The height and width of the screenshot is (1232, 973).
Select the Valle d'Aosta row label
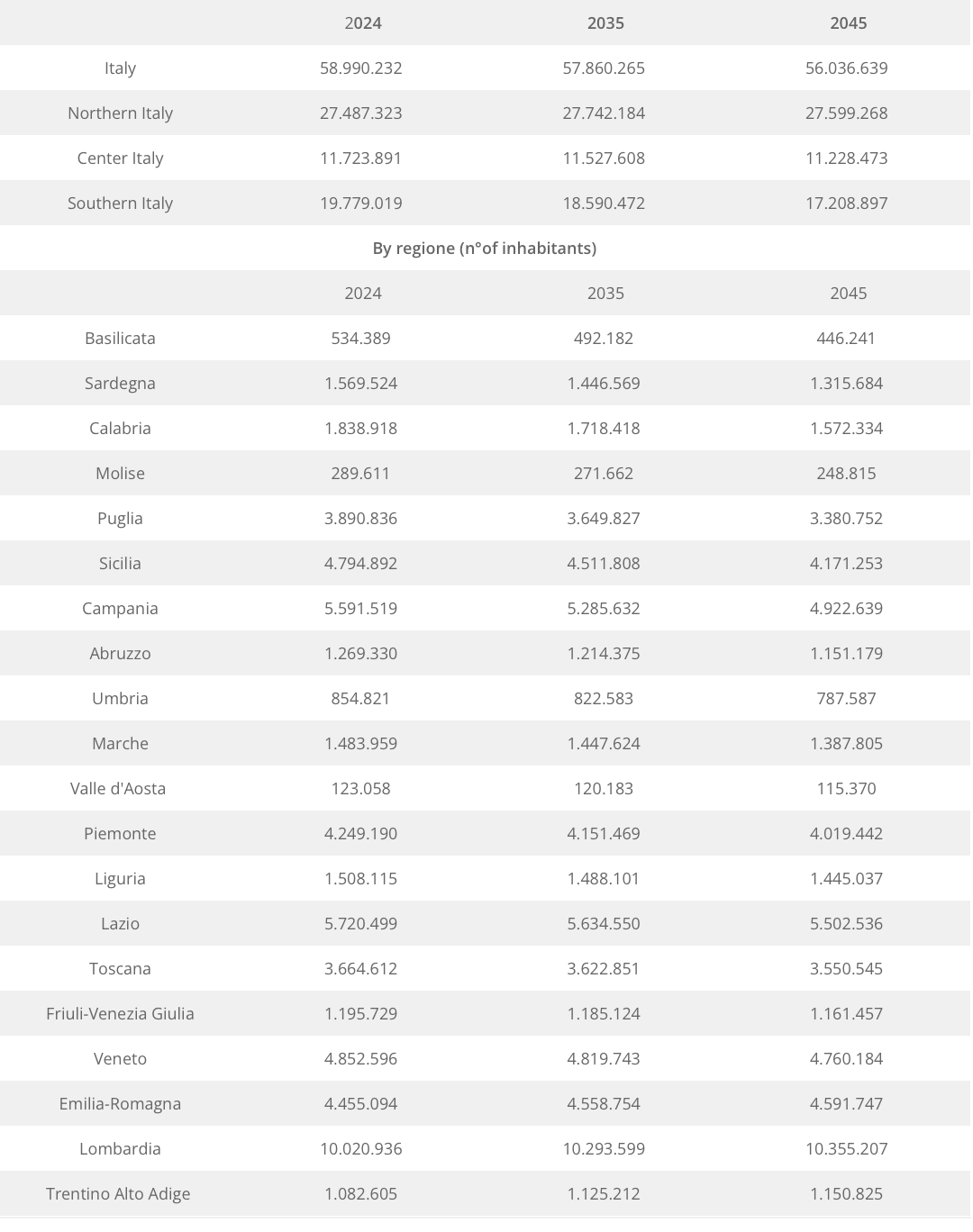[118, 789]
